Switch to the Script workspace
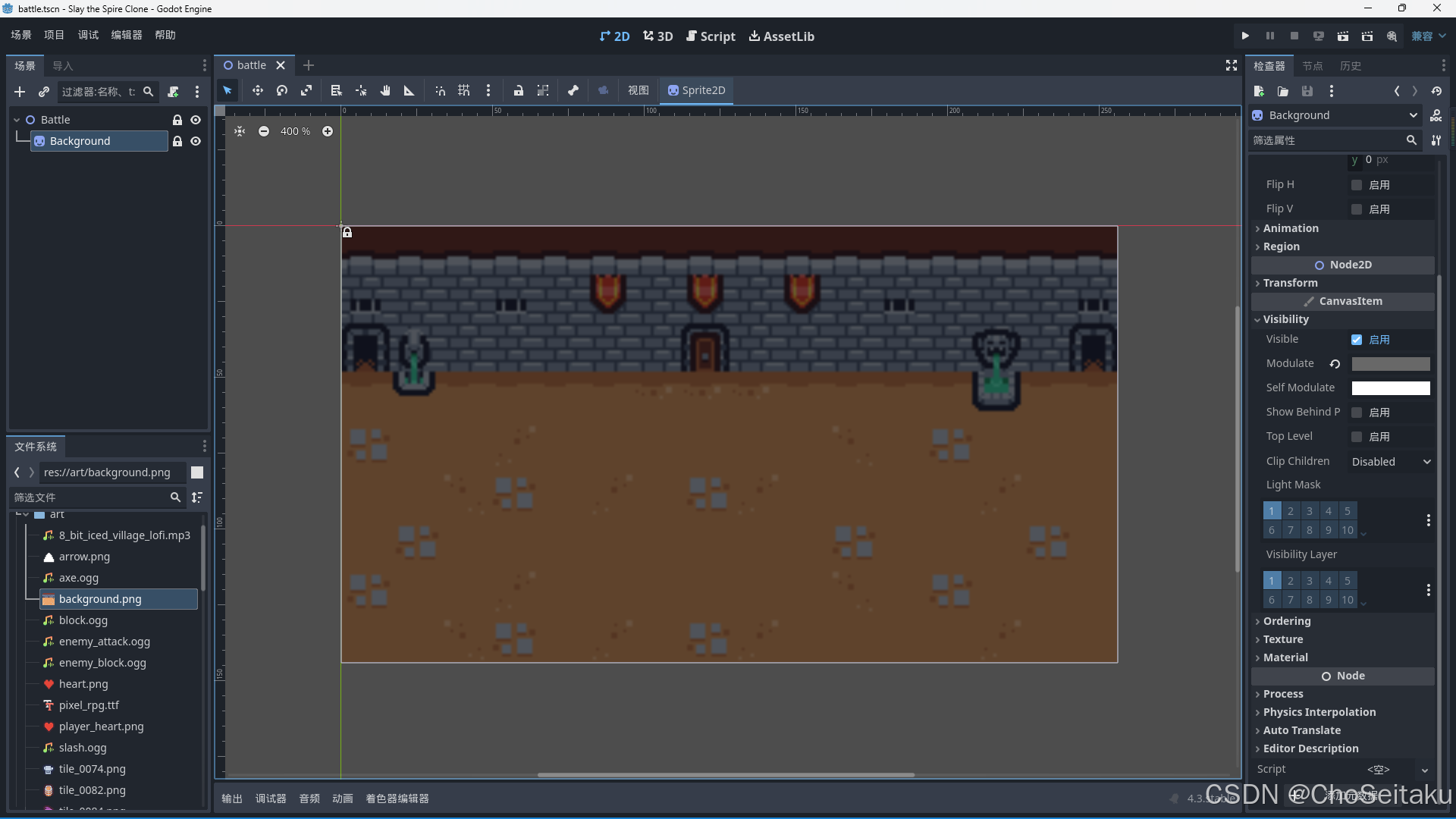Screen dimensions: 1456x819 click(x=711, y=36)
